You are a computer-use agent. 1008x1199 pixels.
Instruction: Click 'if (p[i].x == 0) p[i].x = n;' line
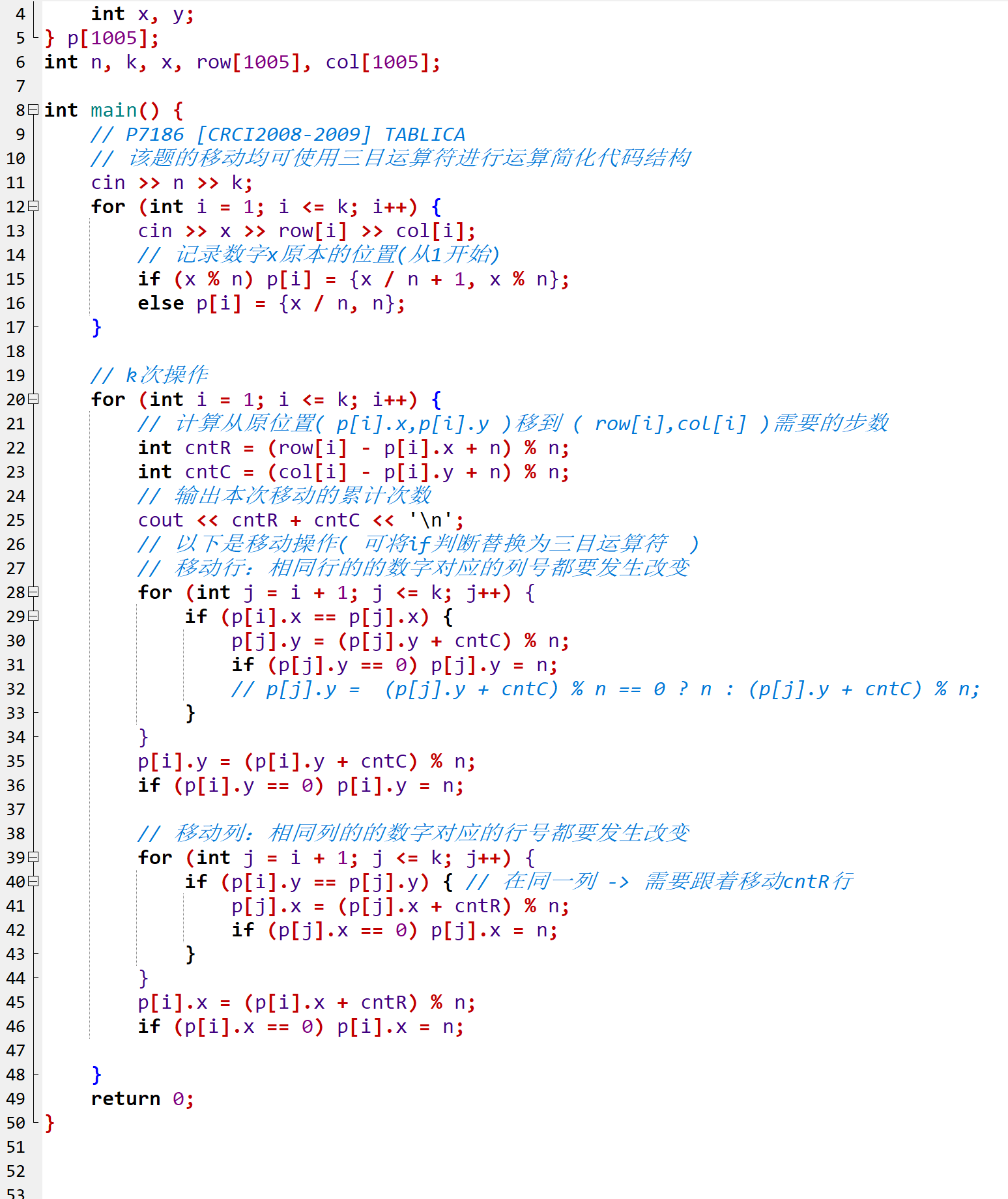click(301, 1026)
